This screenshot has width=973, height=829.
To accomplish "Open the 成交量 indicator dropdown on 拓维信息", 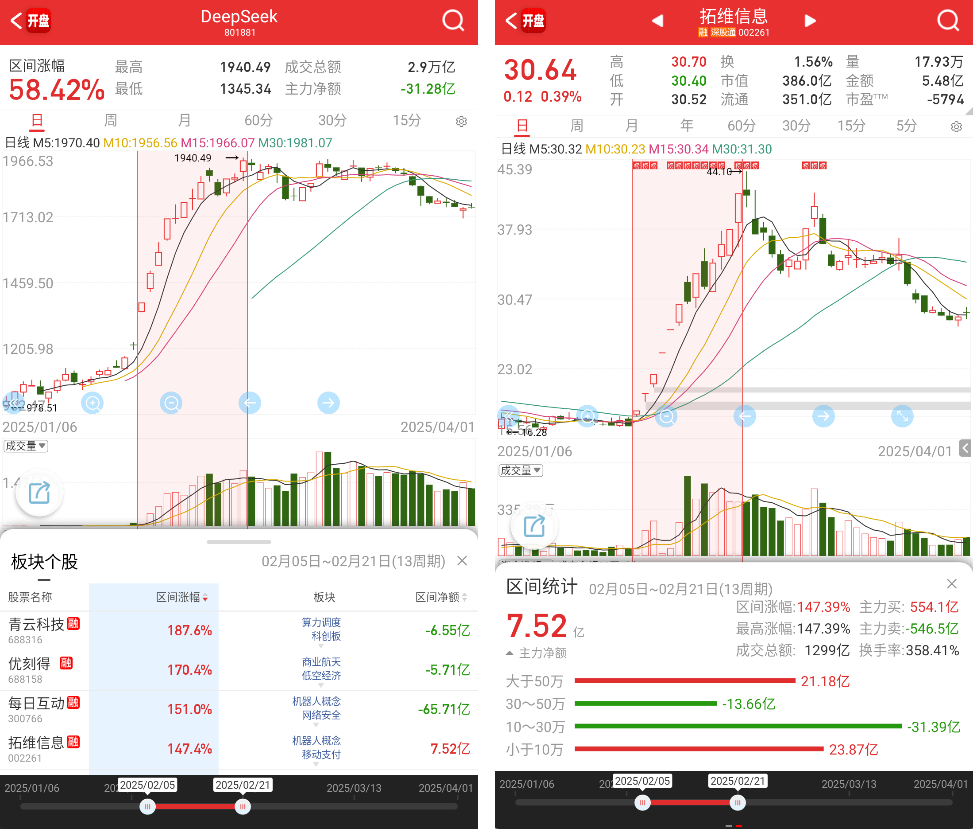I will click(521, 470).
